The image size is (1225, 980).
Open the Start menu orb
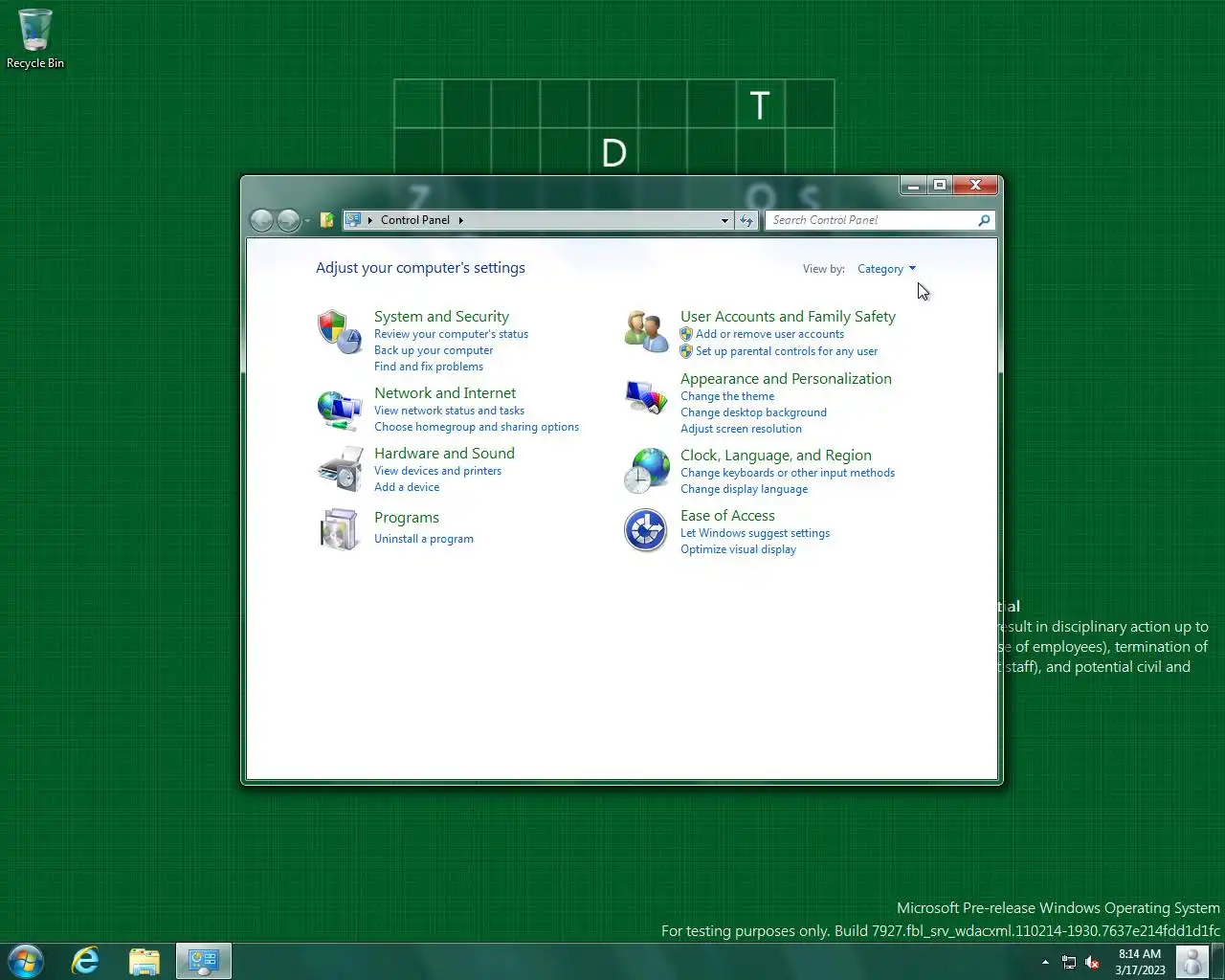pyautogui.click(x=25, y=961)
